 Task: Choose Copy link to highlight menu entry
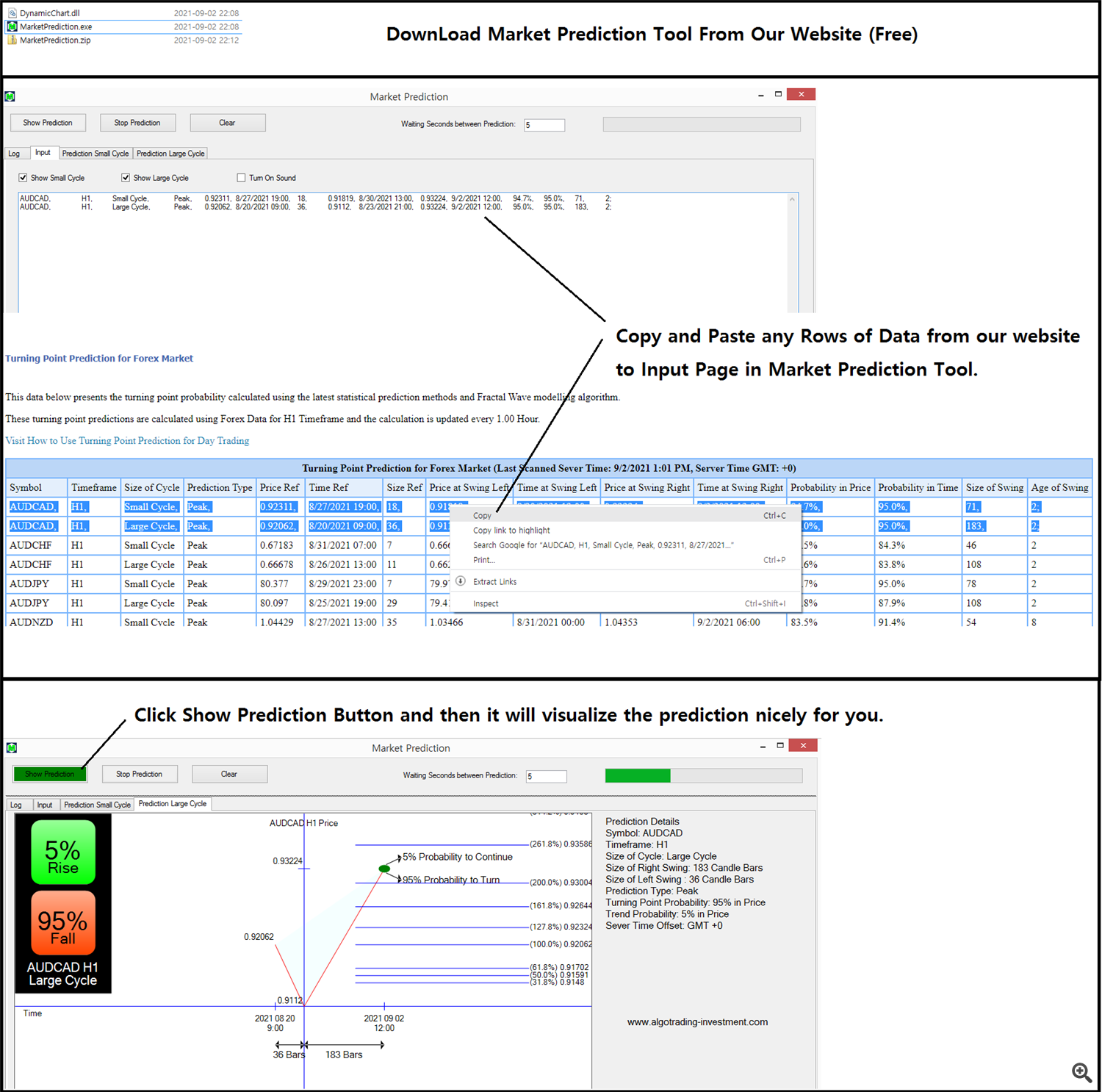(624, 530)
